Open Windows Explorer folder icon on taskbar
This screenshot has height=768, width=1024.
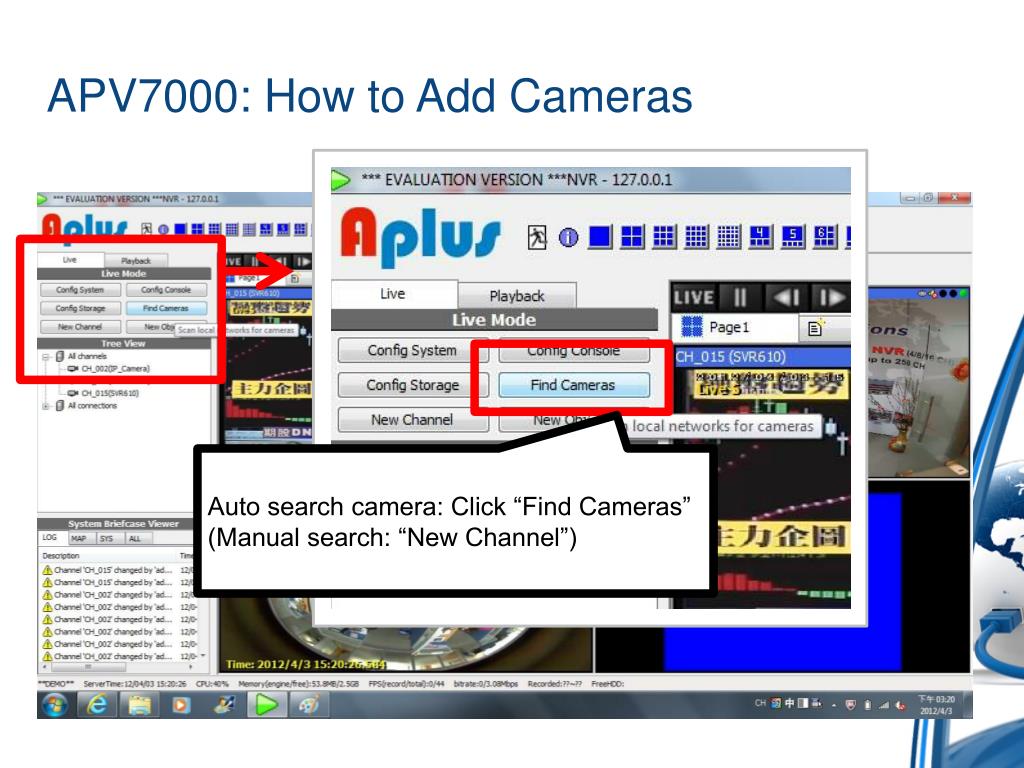pos(139,705)
